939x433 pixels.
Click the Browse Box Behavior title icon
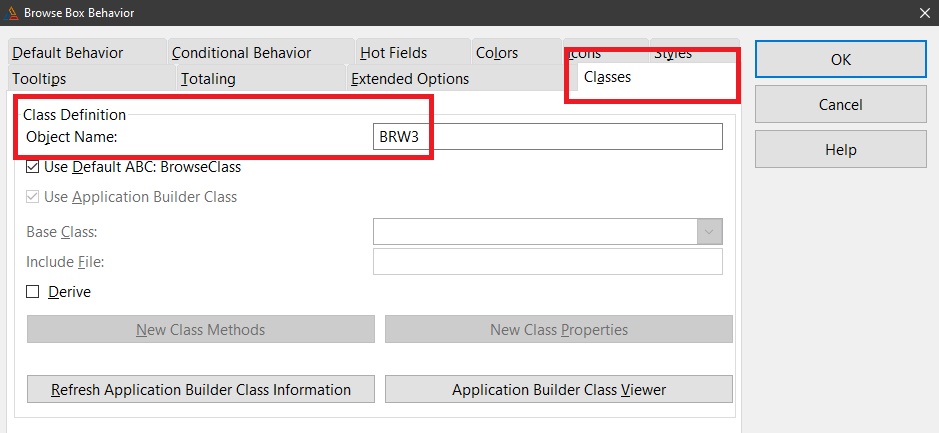(x=12, y=13)
